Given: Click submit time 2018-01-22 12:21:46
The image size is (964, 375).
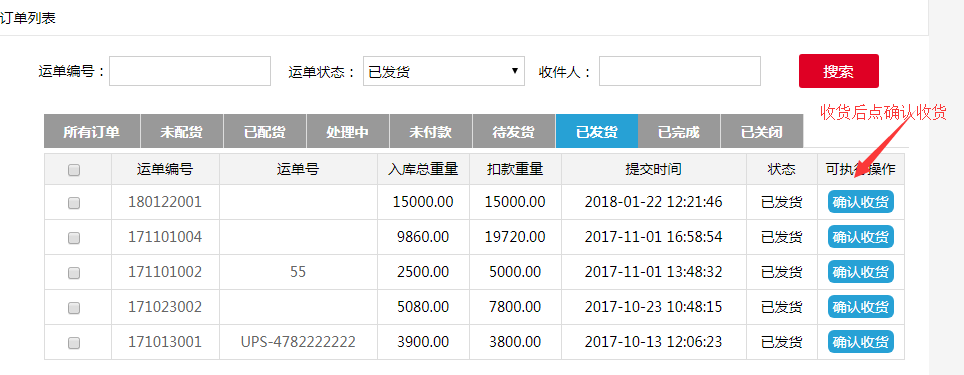Looking at the screenshot, I should [x=654, y=202].
